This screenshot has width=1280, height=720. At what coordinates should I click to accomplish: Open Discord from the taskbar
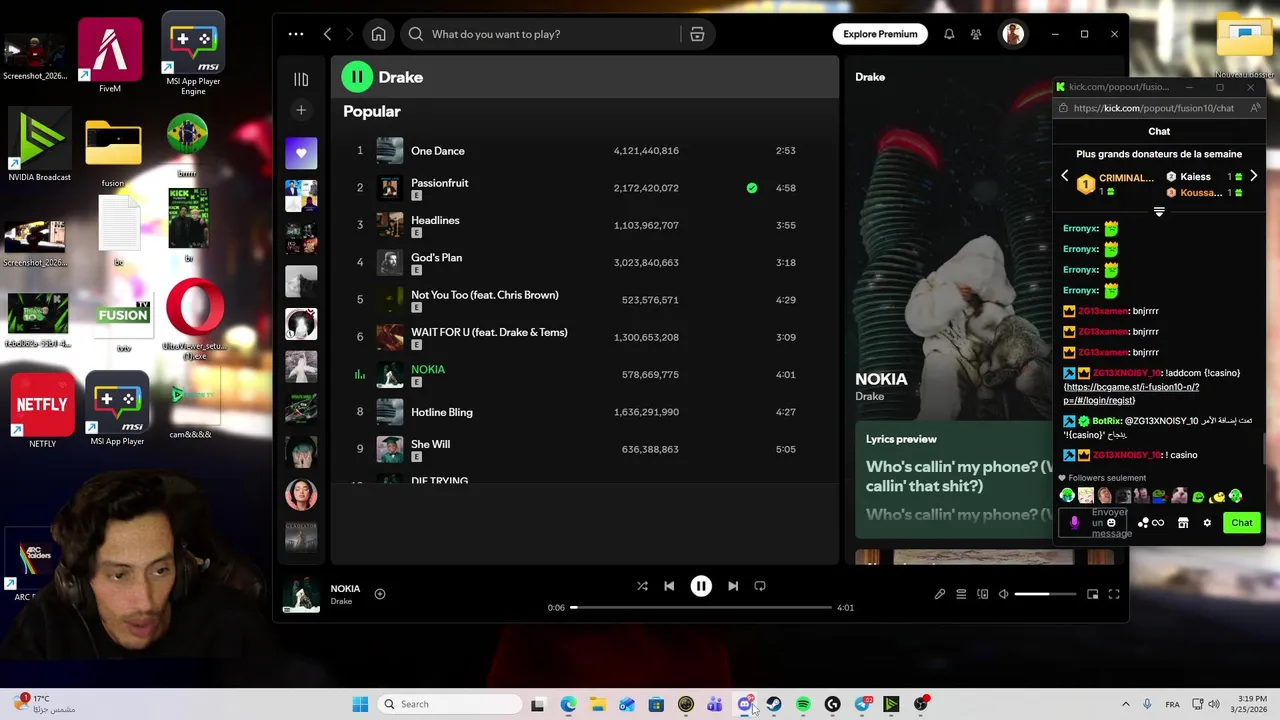(744, 704)
